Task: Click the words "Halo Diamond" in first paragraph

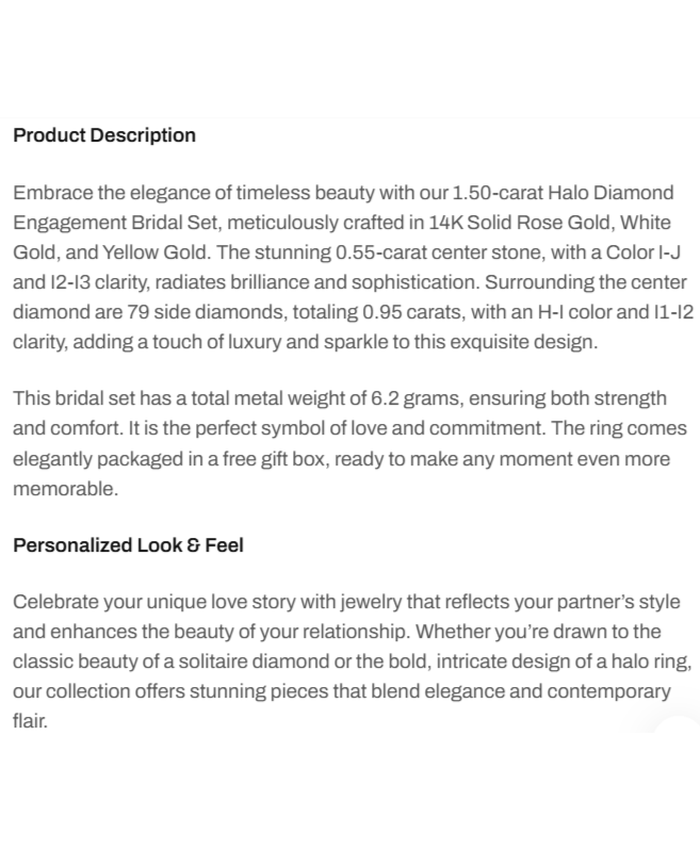Action: (619, 192)
